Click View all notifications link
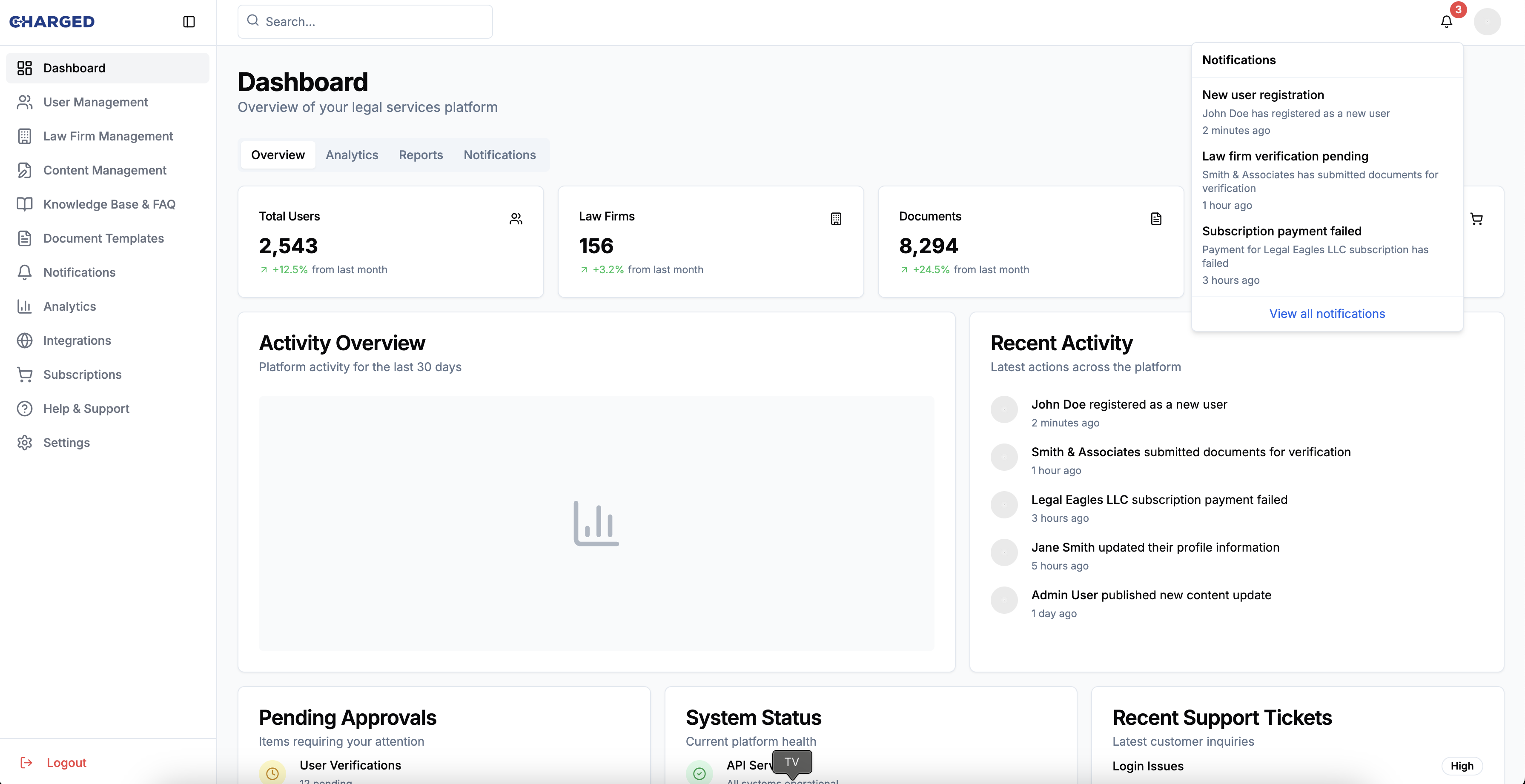 (1327, 314)
